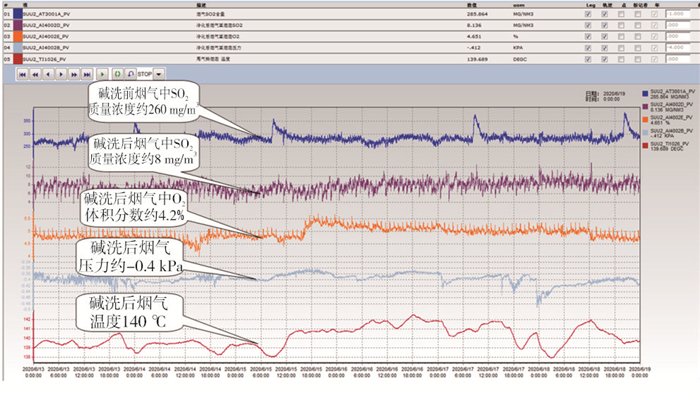Click the % unit cell in row 03
Image resolution: width=700 pixels, height=393 pixels.
point(516,37)
